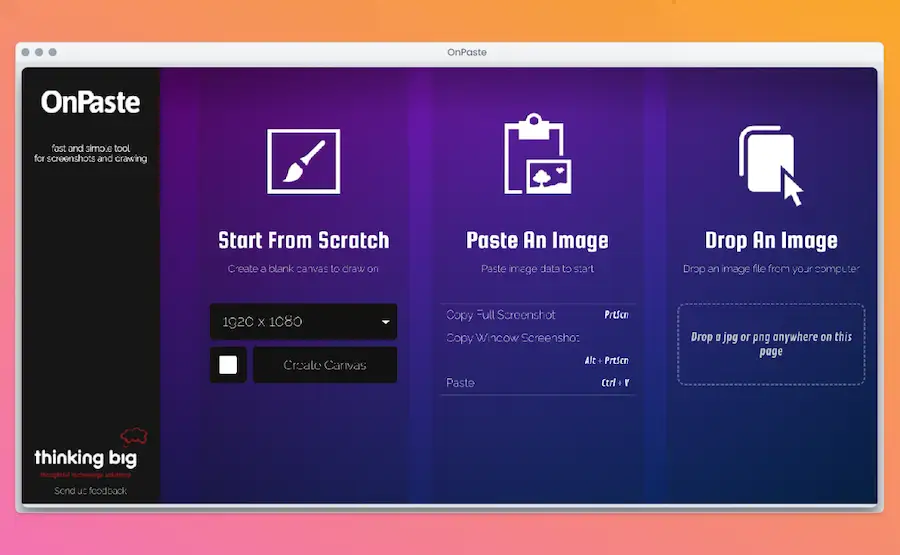Click the OnPaste window title

click(467, 52)
